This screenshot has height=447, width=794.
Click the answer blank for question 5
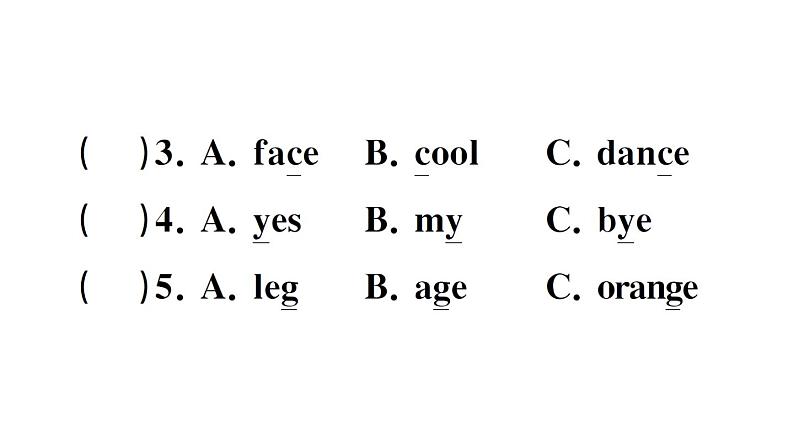point(114,287)
